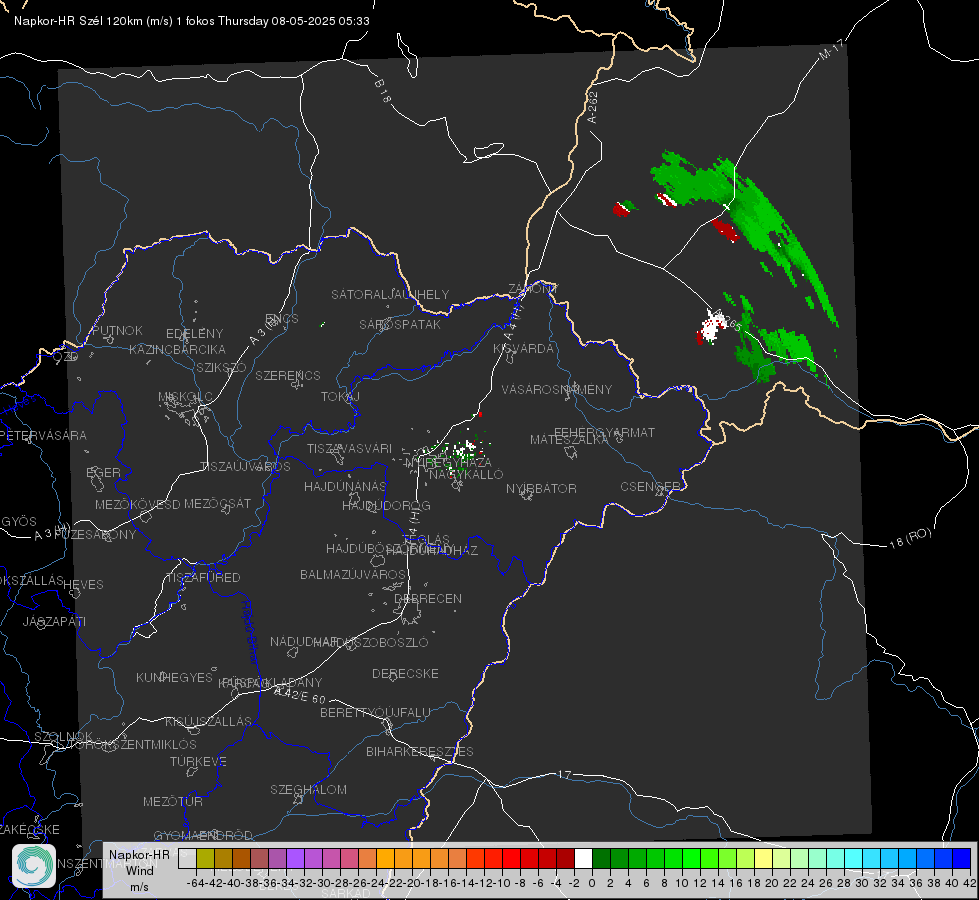Image resolution: width=979 pixels, height=900 pixels.
Task: Click the BERETTYÓÚJFALU label
Action: click(x=375, y=712)
